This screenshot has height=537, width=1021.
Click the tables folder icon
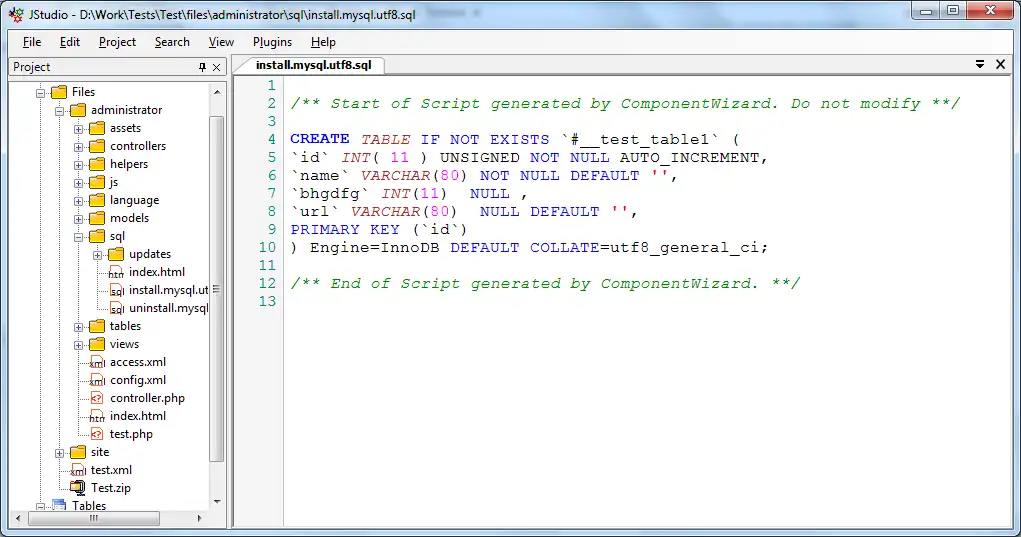(x=97, y=326)
